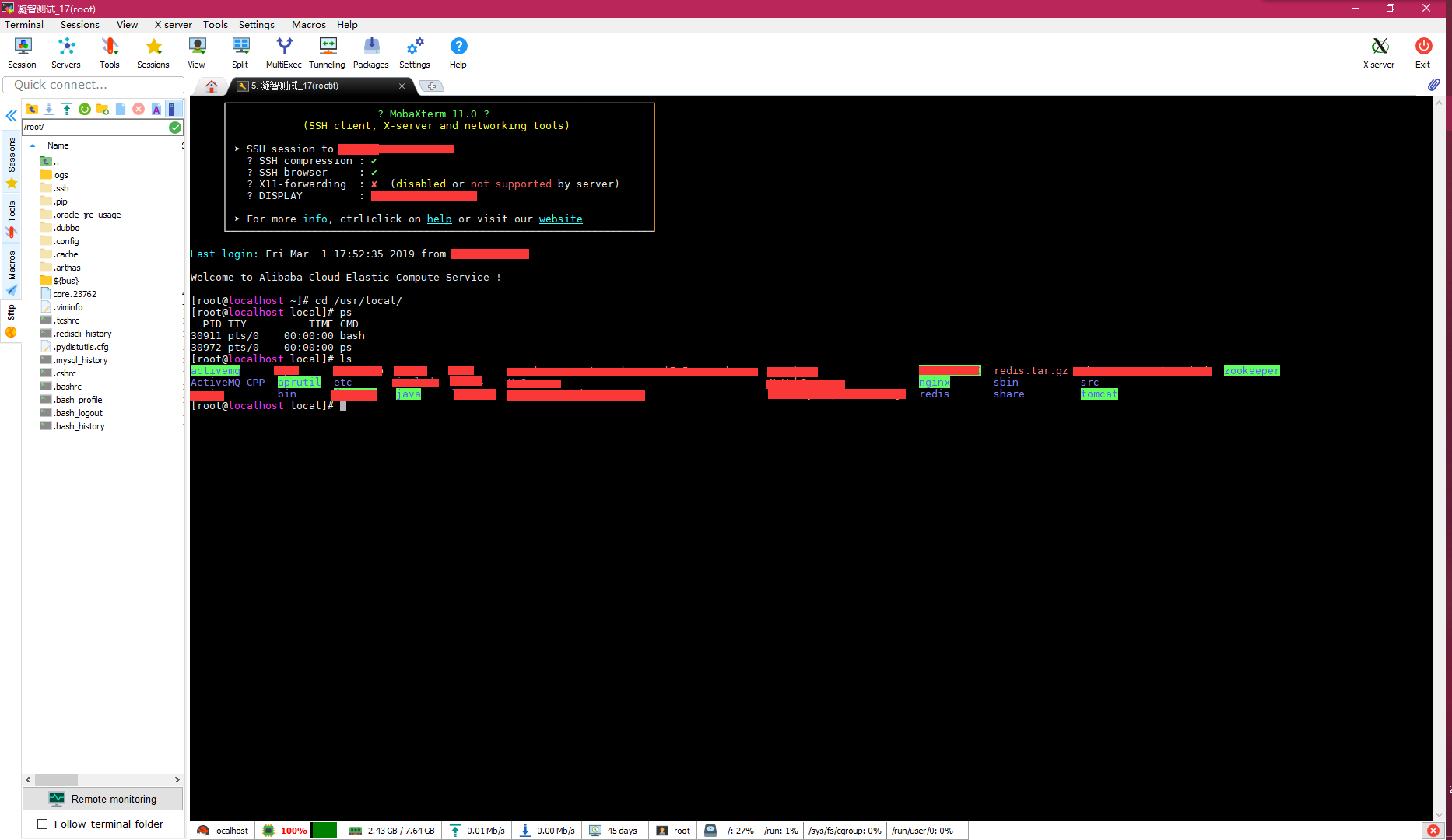
Task: Select the .oracle_jre_usage folder
Action: [81, 215]
